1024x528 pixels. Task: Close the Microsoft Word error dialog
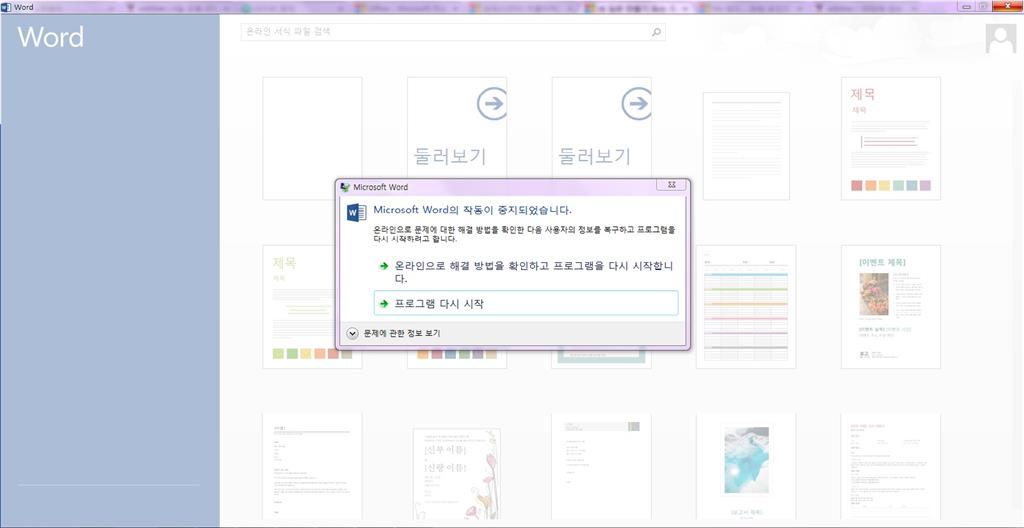coord(671,185)
